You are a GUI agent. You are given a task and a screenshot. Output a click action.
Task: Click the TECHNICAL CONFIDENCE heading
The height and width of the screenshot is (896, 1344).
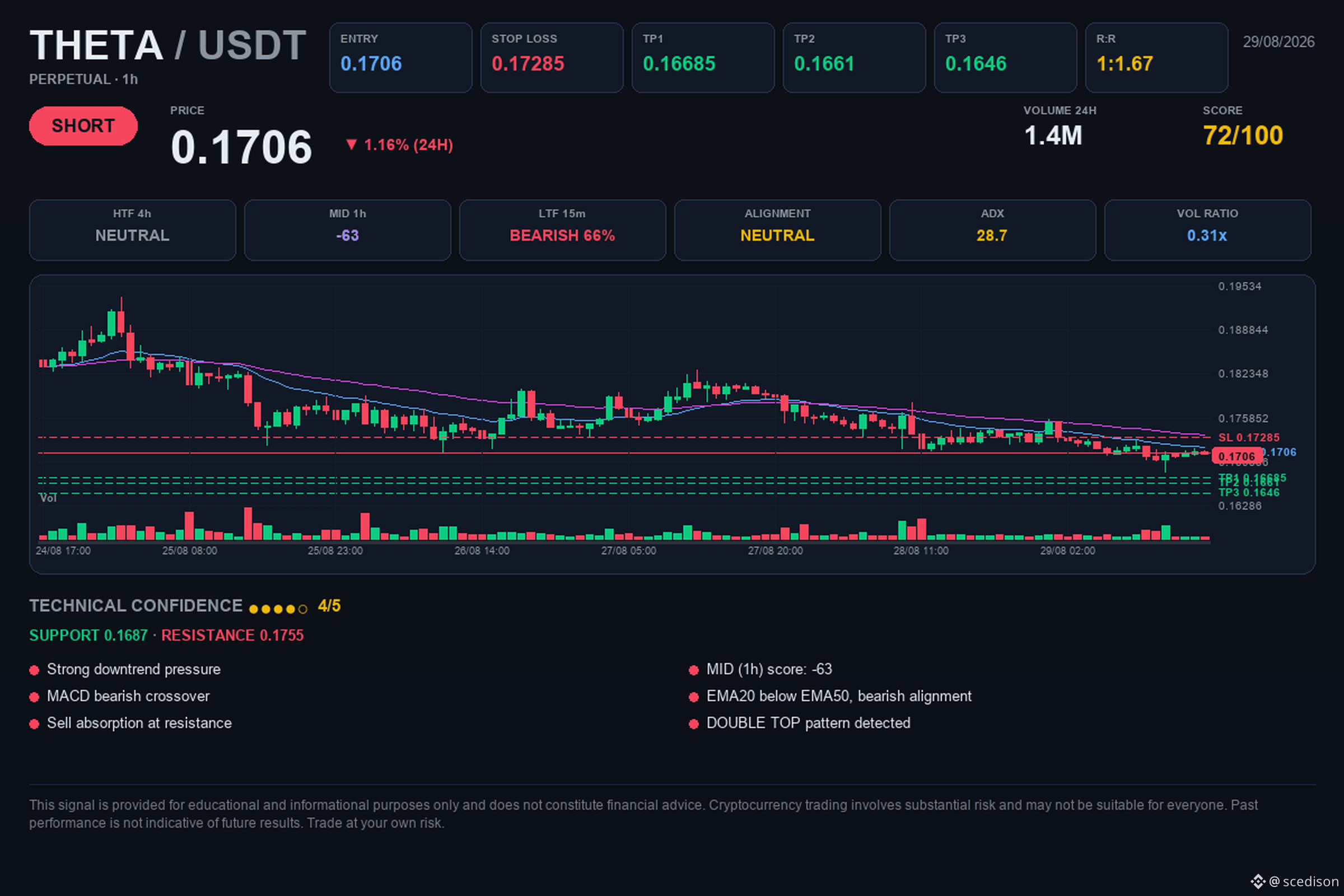pos(136,606)
